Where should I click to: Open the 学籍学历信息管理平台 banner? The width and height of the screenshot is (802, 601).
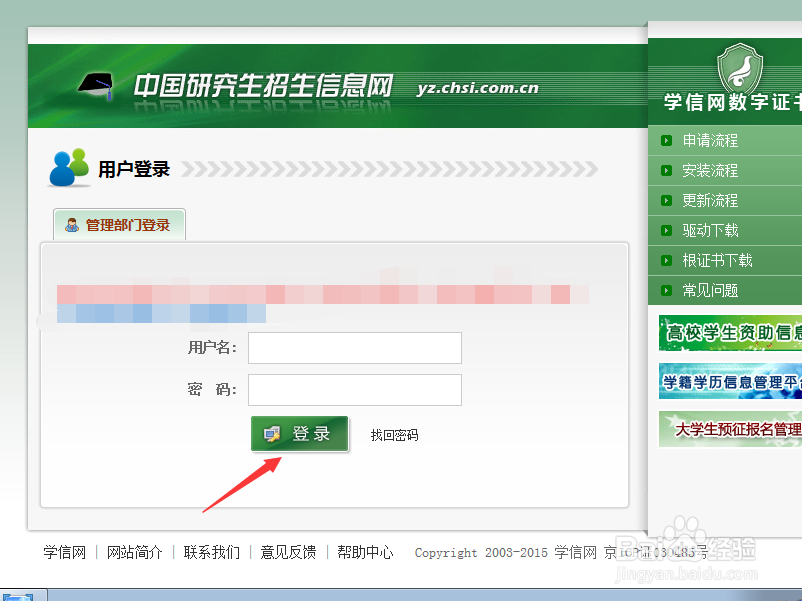(730, 381)
